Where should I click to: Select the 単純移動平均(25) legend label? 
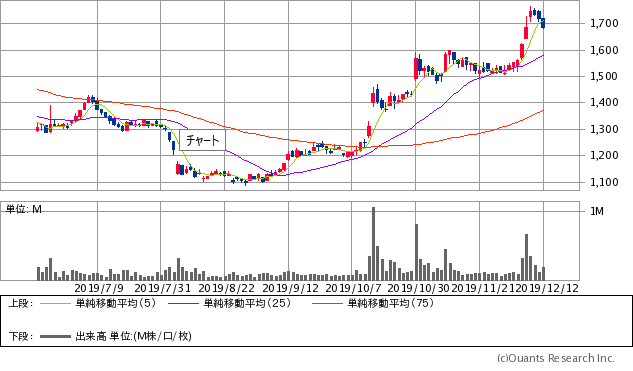247,303
